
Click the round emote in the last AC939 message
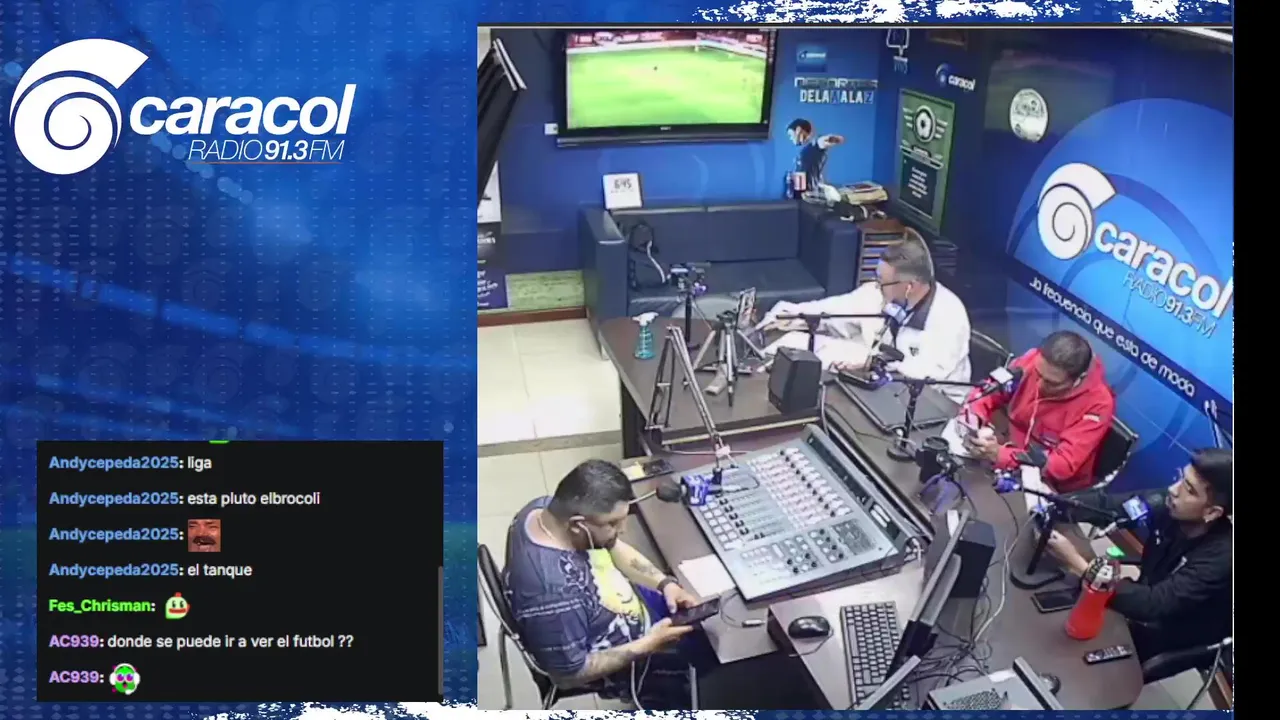click(x=125, y=678)
